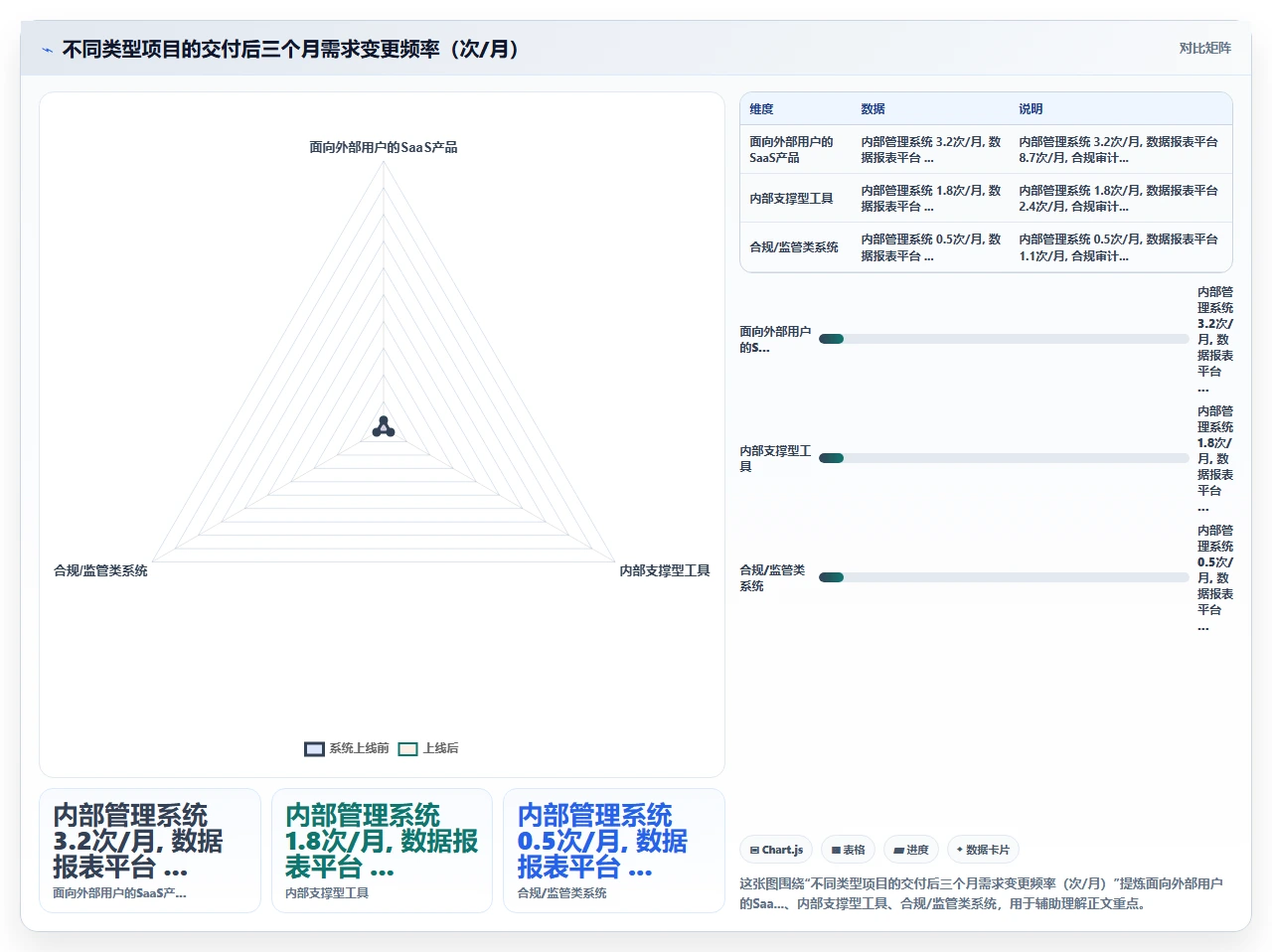Click the data points at radar chart center
The width and height of the screenshot is (1272, 952).
(384, 428)
